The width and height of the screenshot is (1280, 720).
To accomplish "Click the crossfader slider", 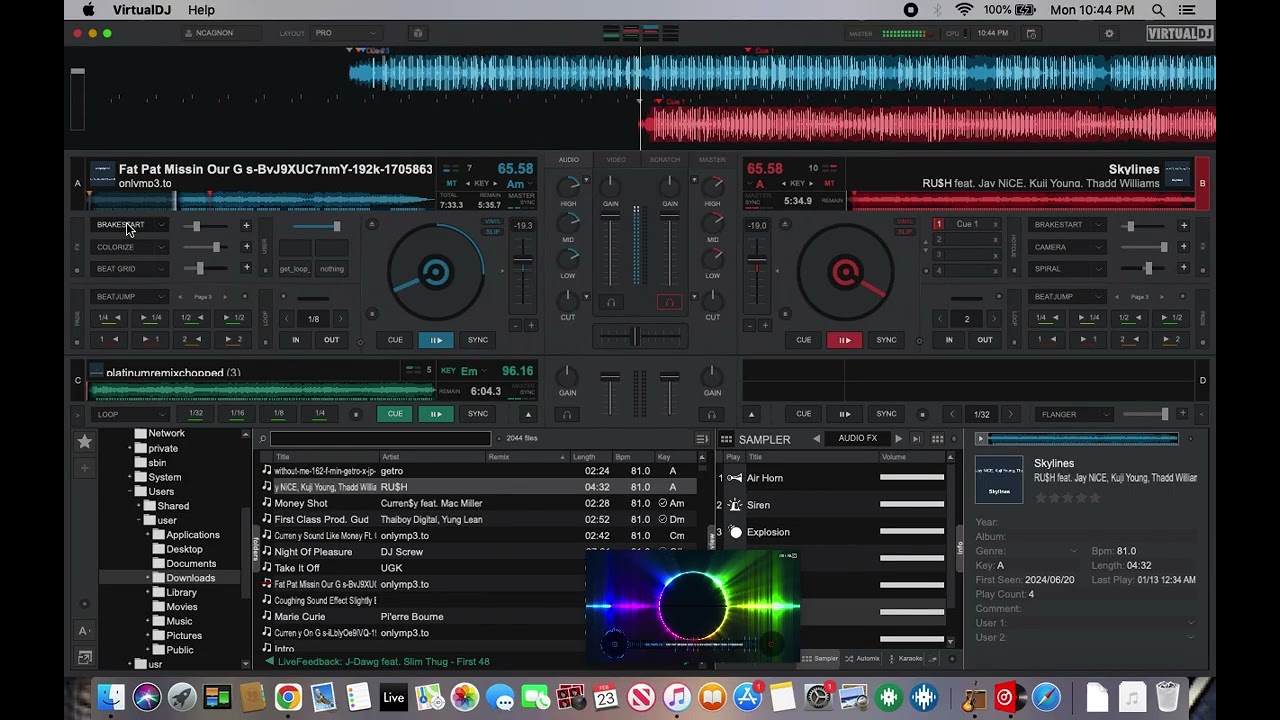I will pyautogui.click(x=636, y=336).
